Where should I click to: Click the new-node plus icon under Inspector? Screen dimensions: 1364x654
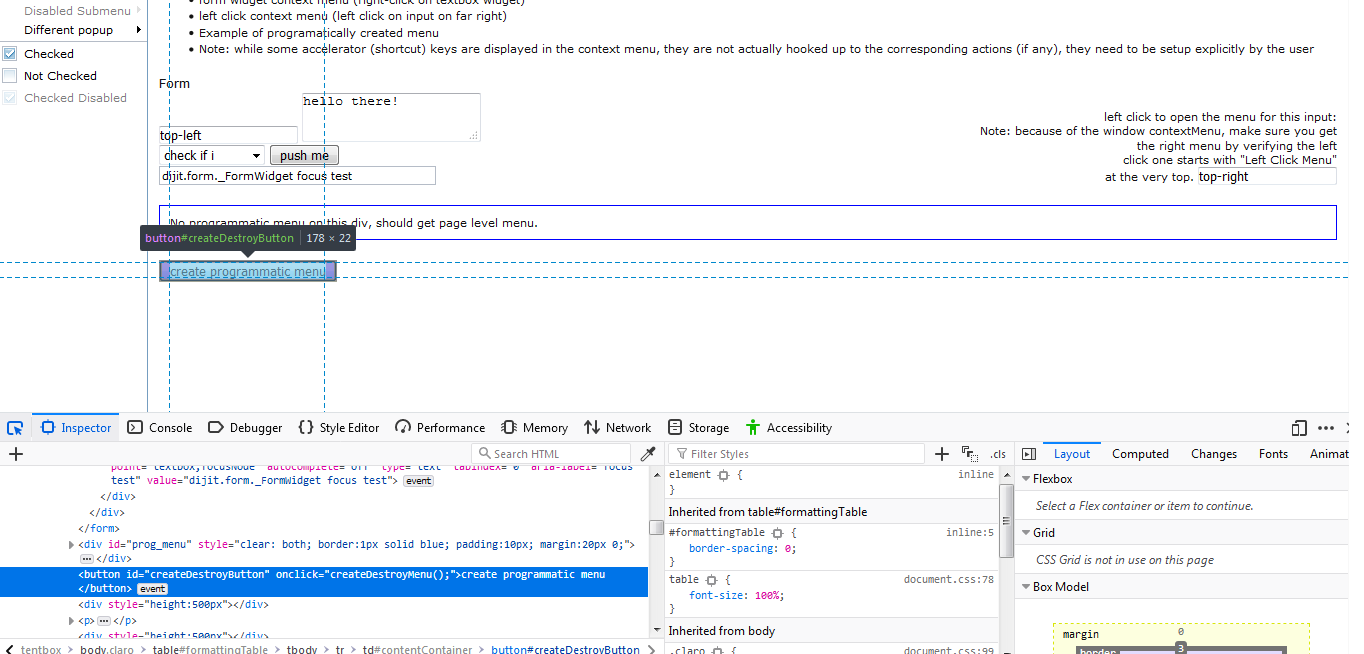point(15,454)
